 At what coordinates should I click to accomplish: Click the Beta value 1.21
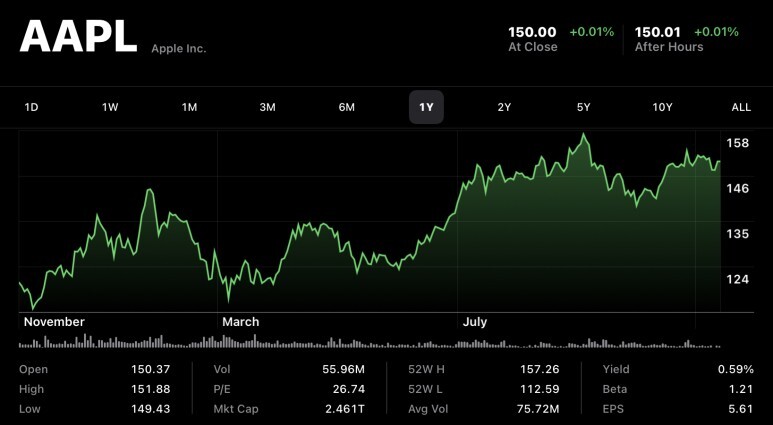pos(741,389)
